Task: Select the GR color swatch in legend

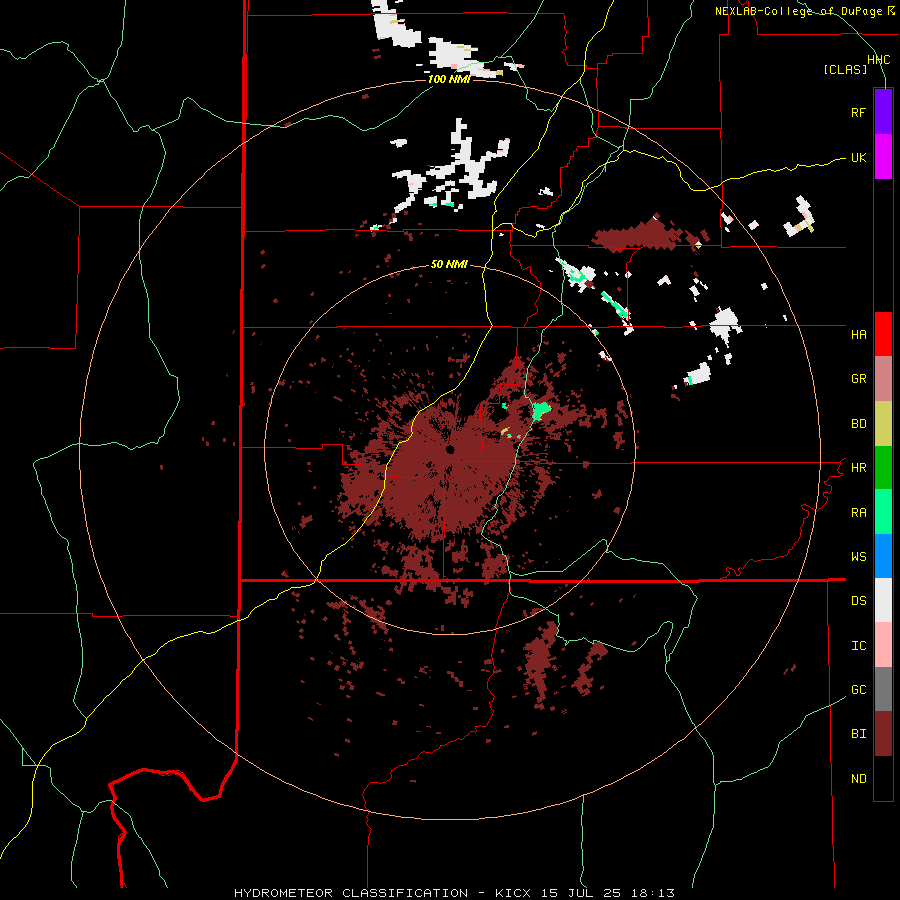Action: [x=883, y=378]
